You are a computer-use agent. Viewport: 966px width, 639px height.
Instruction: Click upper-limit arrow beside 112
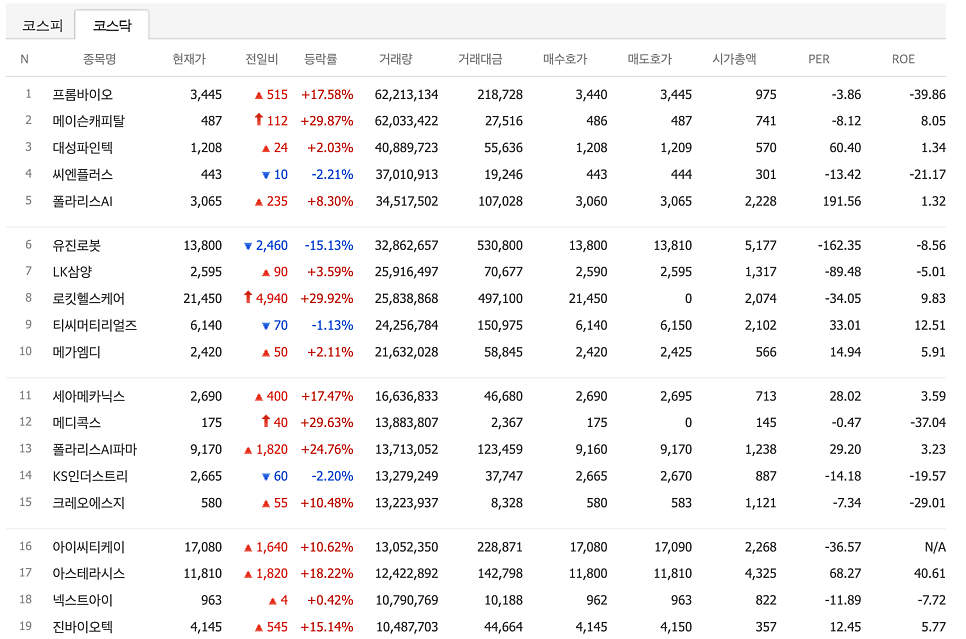[259, 120]
